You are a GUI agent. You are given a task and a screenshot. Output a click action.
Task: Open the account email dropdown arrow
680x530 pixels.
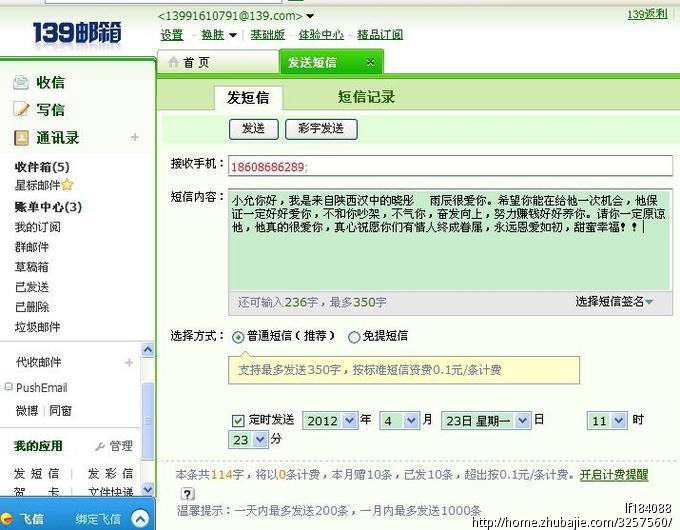point(310,16)
